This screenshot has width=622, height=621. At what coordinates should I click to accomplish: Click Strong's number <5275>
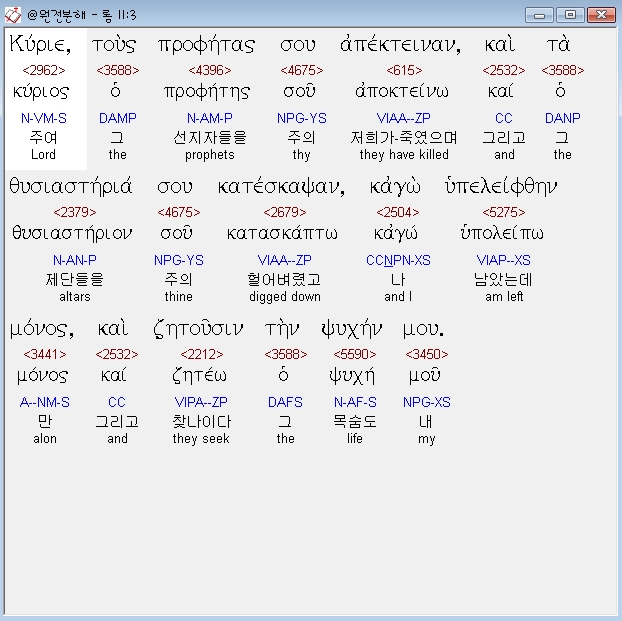coord(504,212)
